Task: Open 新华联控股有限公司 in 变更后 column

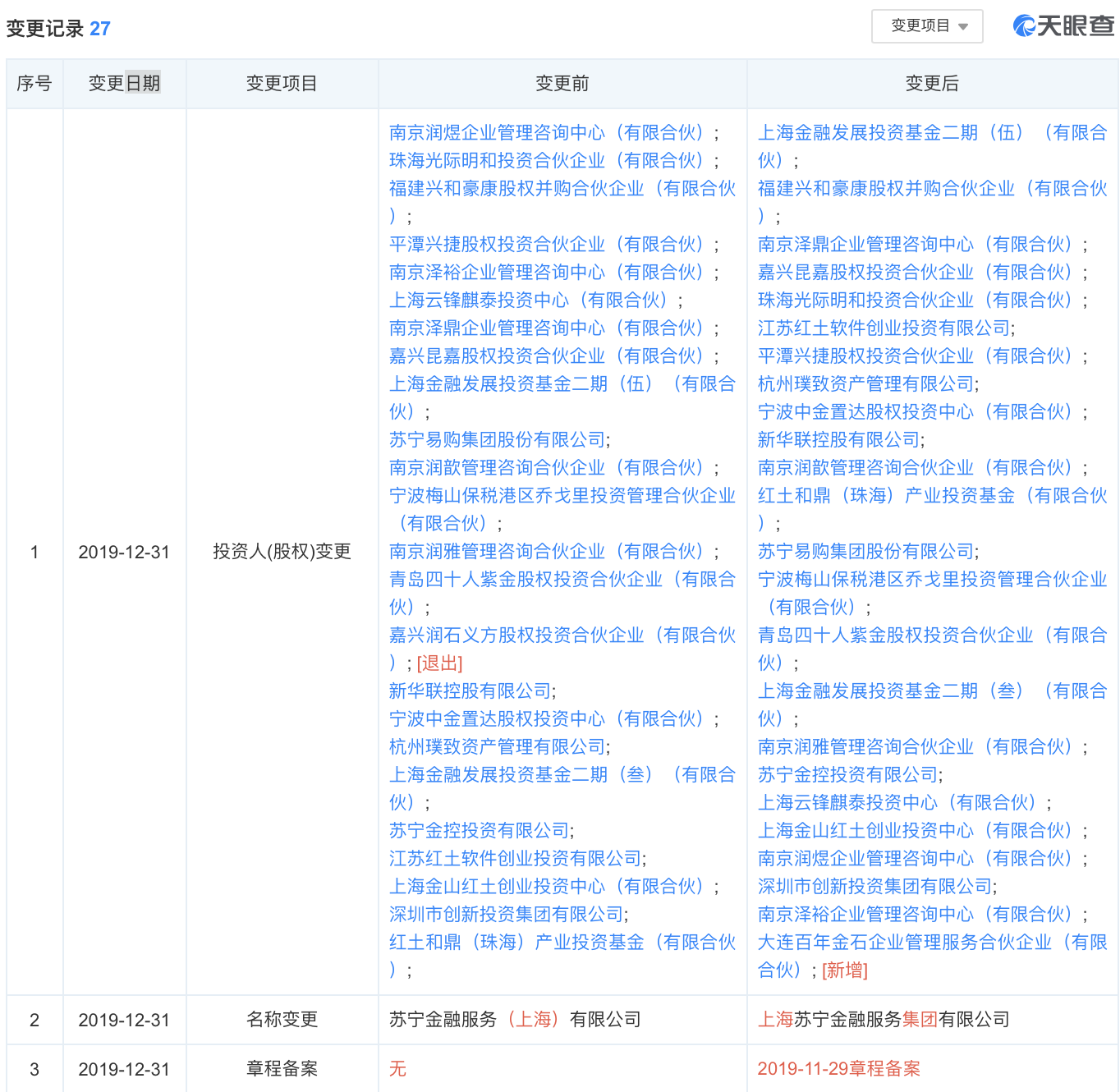Action: coord(839,440)
